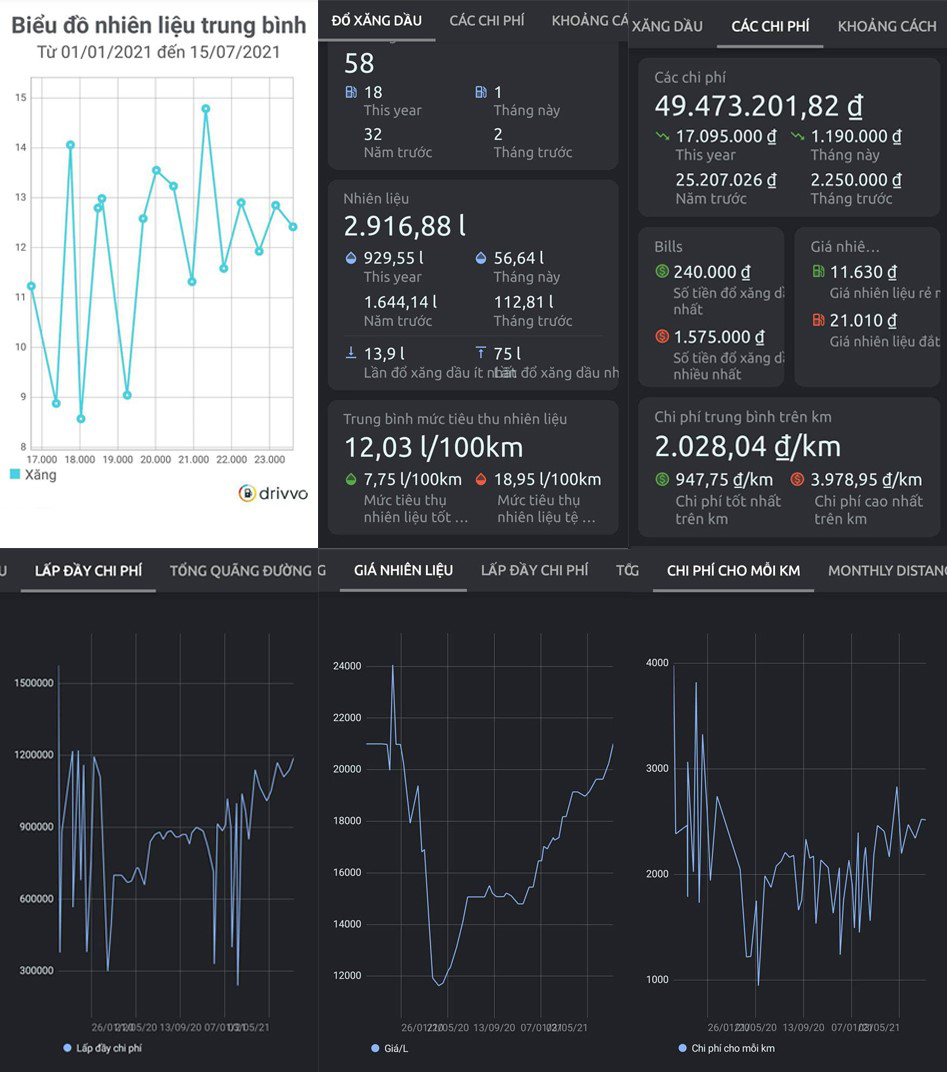Image resolution: width=947 pixels, height=1072 pixels.
Task: Click the red drop icon beside 18,95 l/100km
Action: tap(481, 479)
